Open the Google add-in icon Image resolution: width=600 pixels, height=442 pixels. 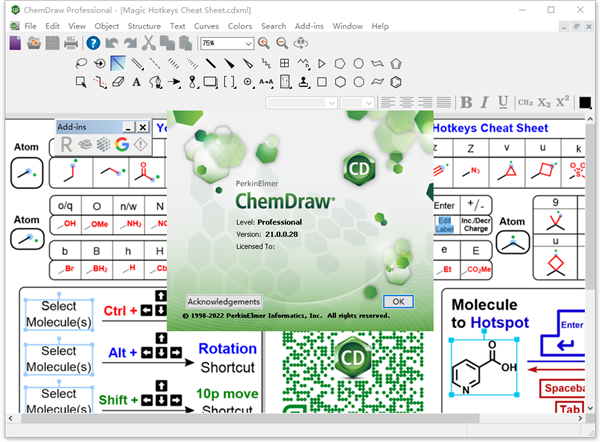point(122,144)
